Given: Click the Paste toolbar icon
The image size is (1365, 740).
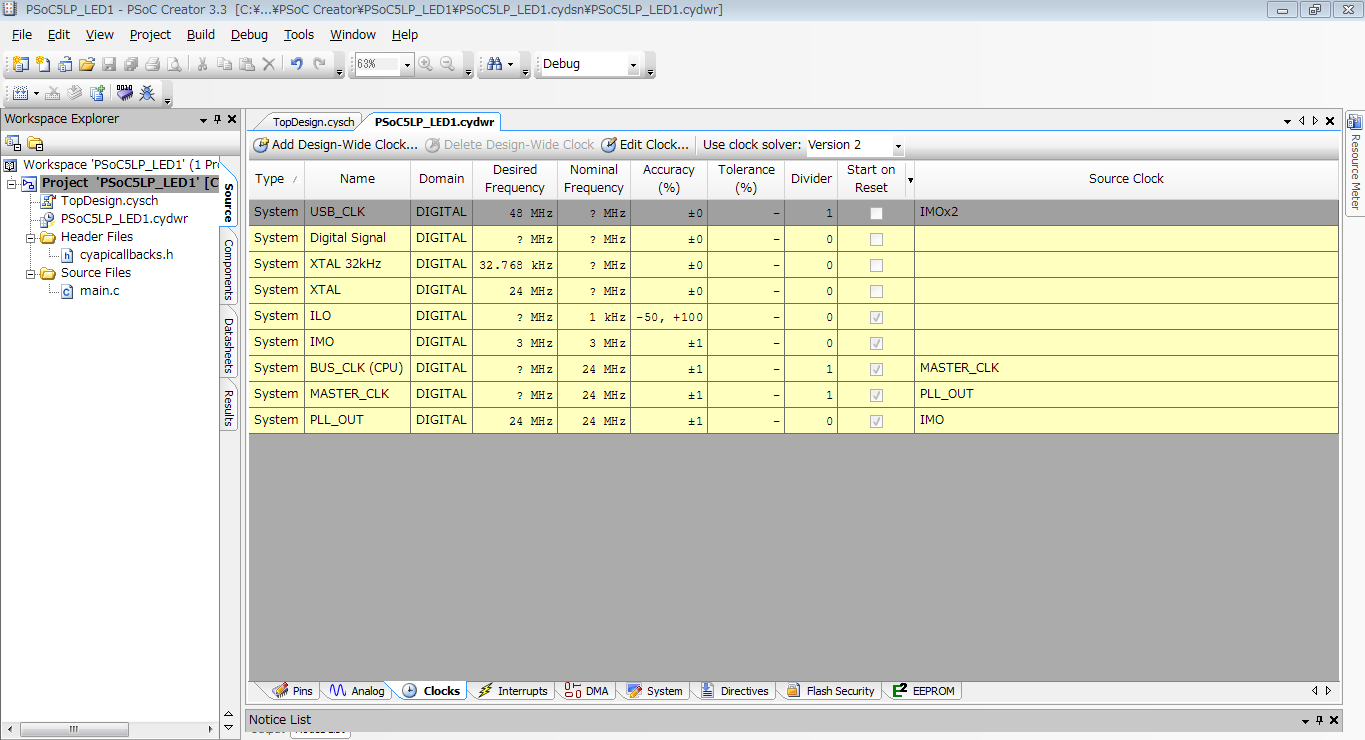Looking at the screenshot, I should [246, 64].
